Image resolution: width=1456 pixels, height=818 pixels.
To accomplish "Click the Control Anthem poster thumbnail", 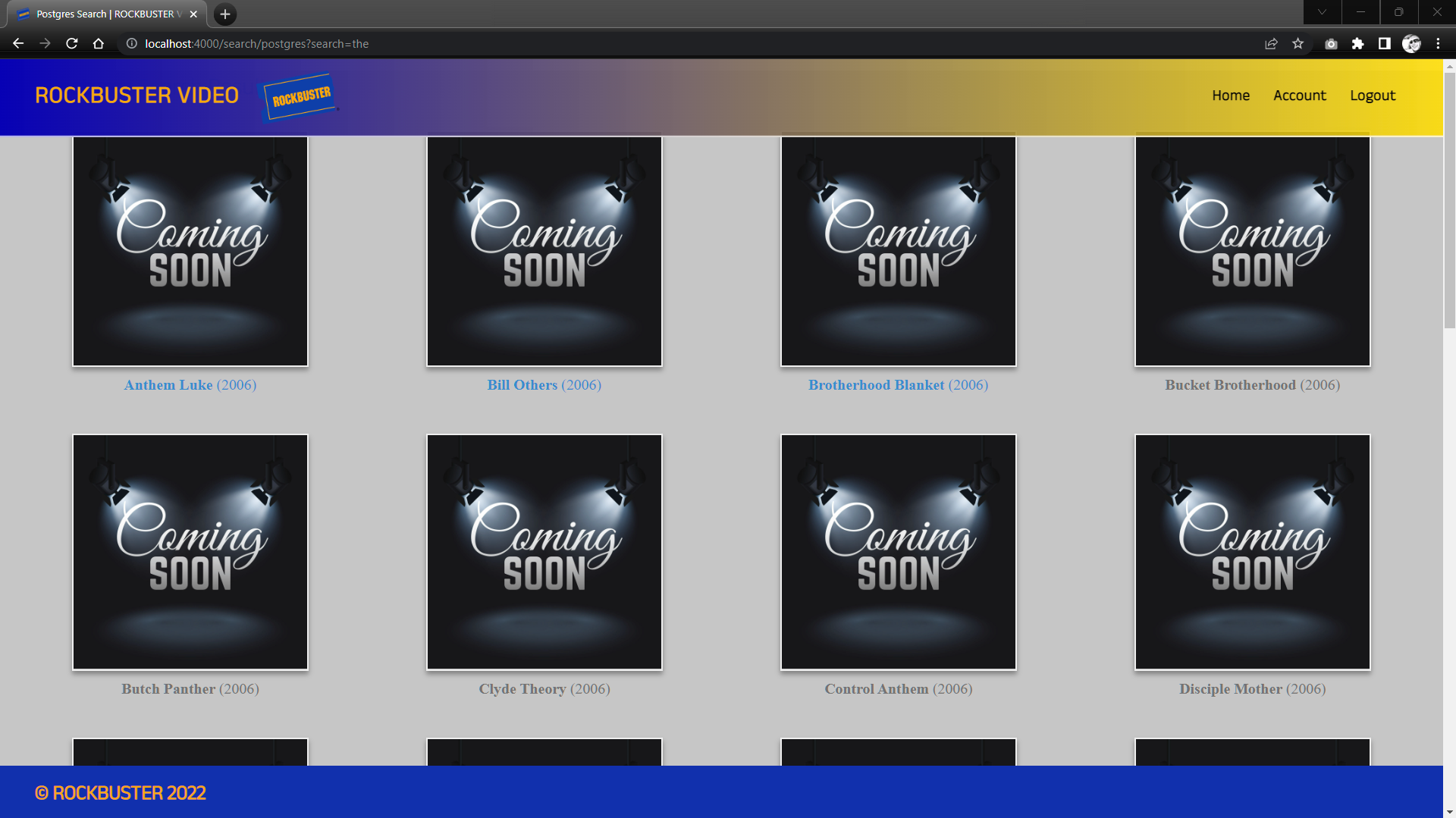I will (x=899, y=552).
